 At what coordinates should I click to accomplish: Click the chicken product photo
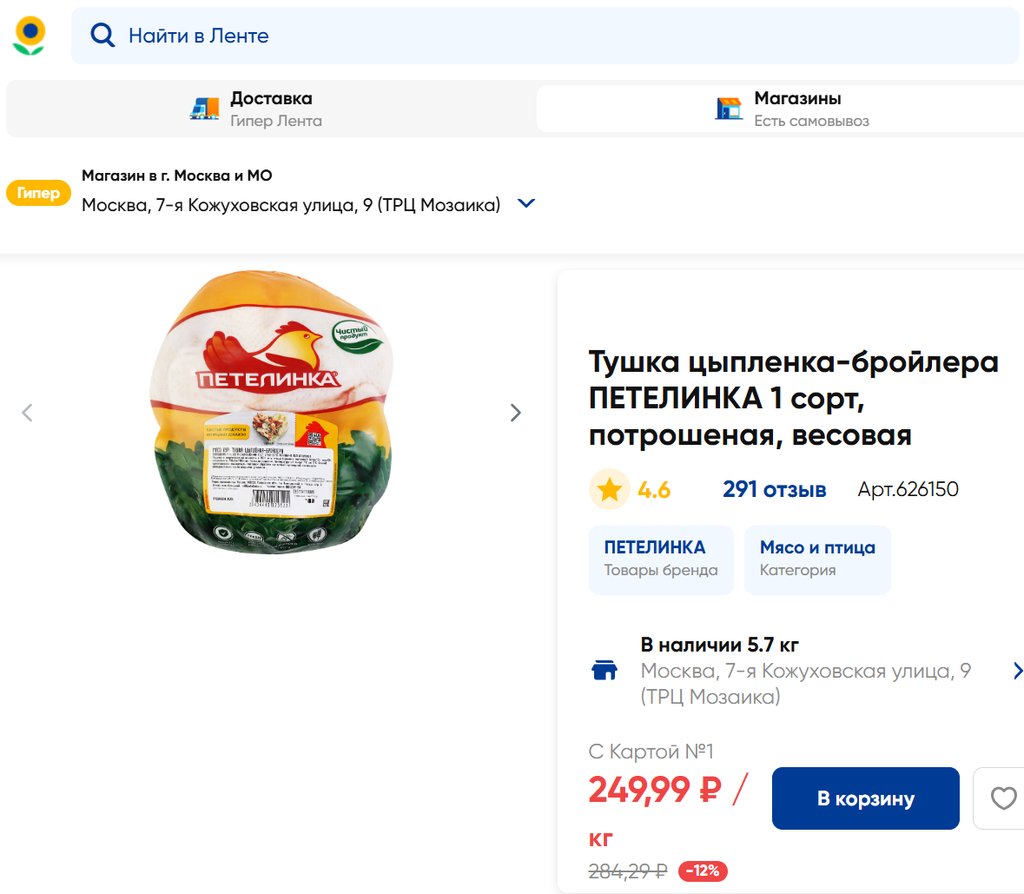(x=271, y=412)
